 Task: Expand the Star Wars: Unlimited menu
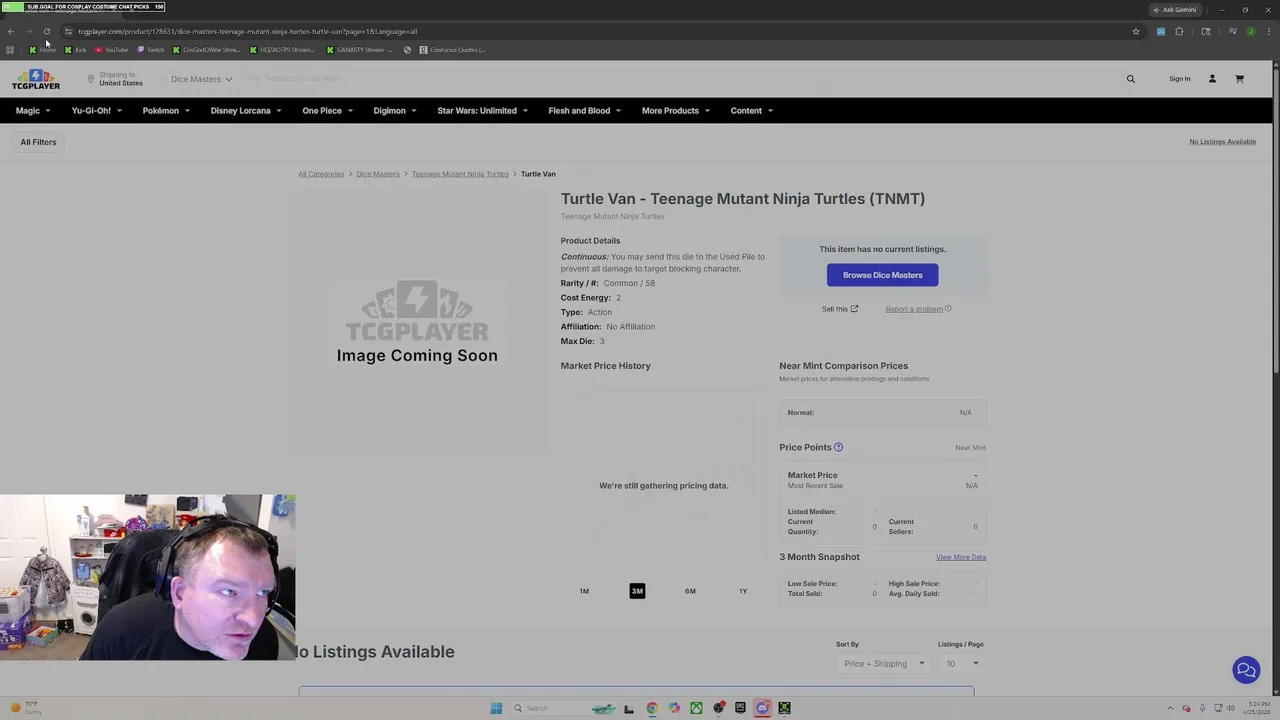pos(483,111)
